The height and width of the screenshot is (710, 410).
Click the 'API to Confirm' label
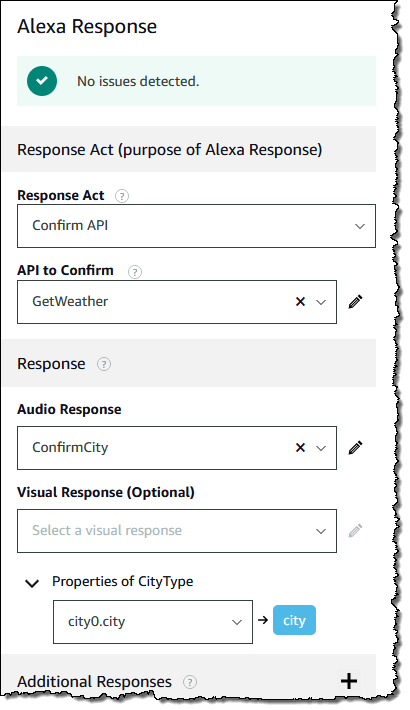point(65,270)
